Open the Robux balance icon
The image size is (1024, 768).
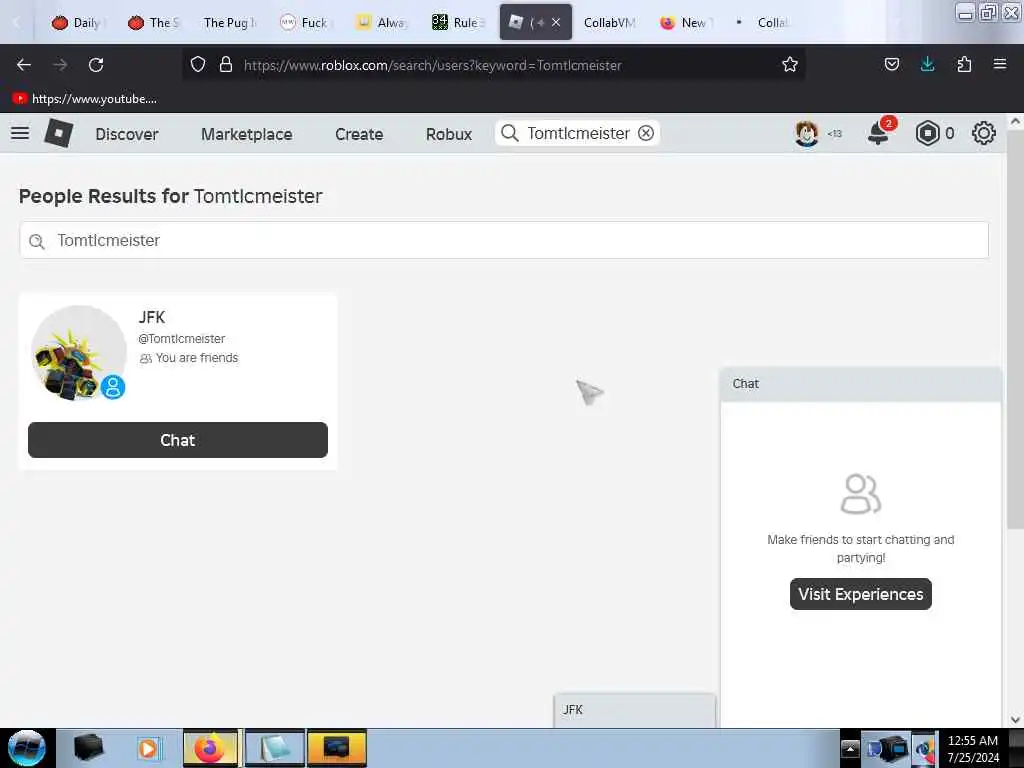(x=927, y=133)
